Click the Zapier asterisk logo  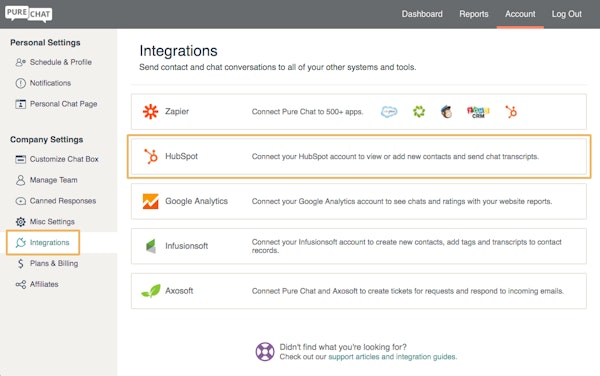tap(150, 112)
